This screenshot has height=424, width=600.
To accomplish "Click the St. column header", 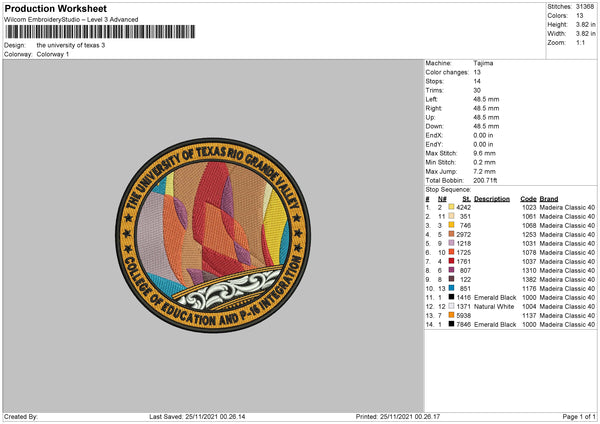I will (x=466, y=199).
